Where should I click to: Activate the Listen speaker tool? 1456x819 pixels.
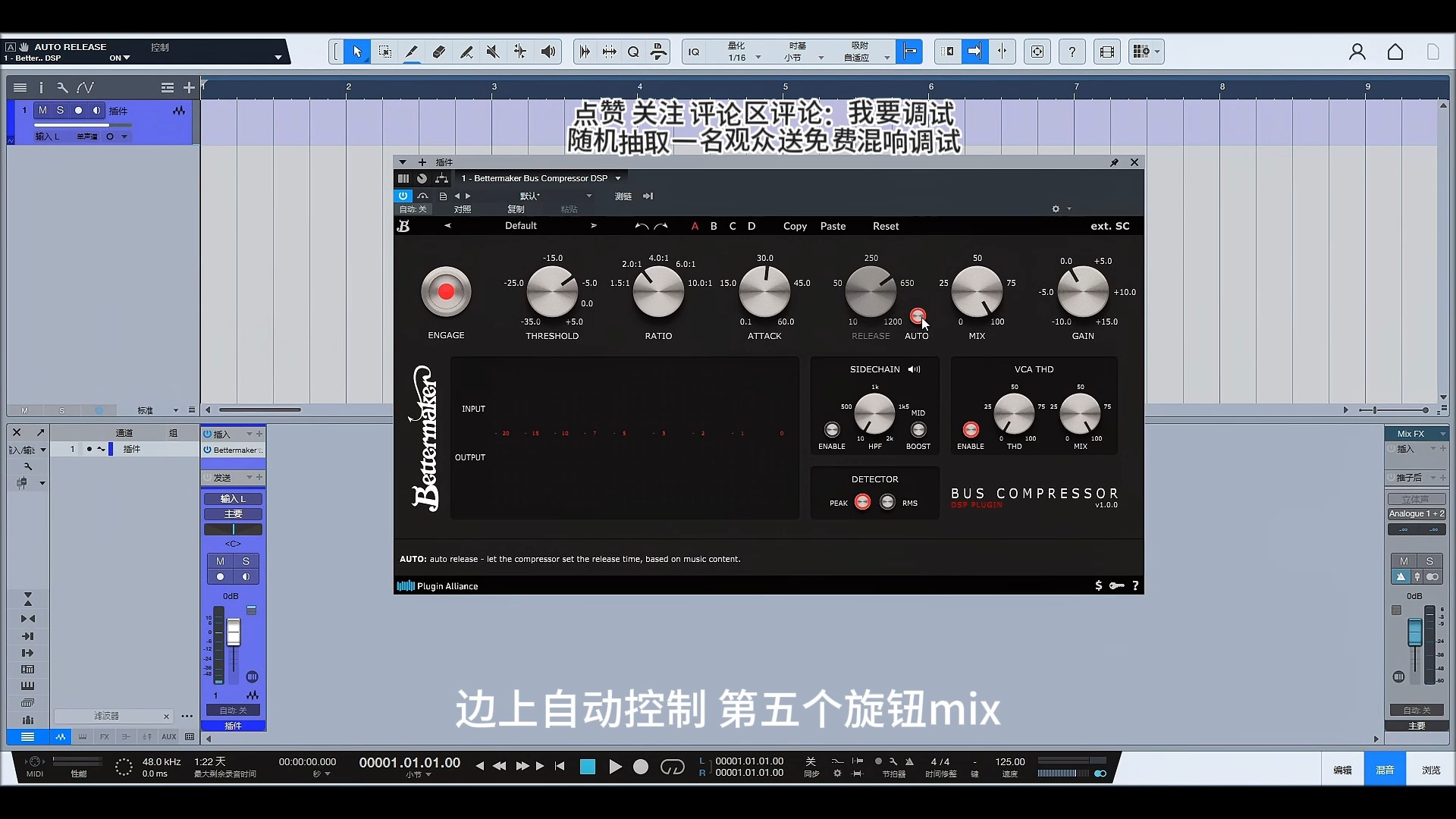click(x=548, y=52)
